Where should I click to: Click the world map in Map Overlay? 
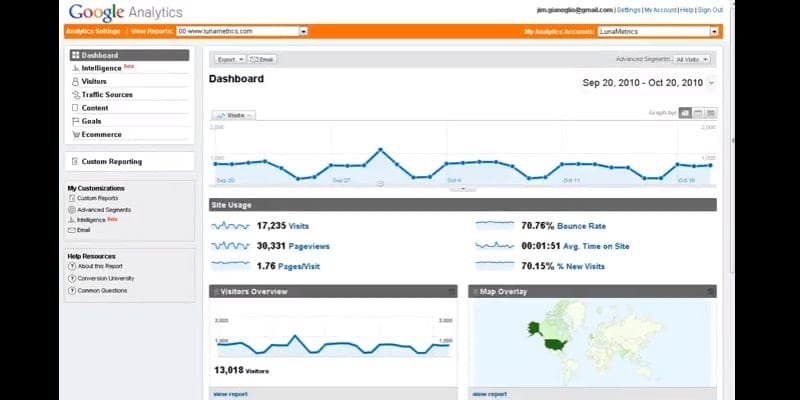tap(592, 342)
